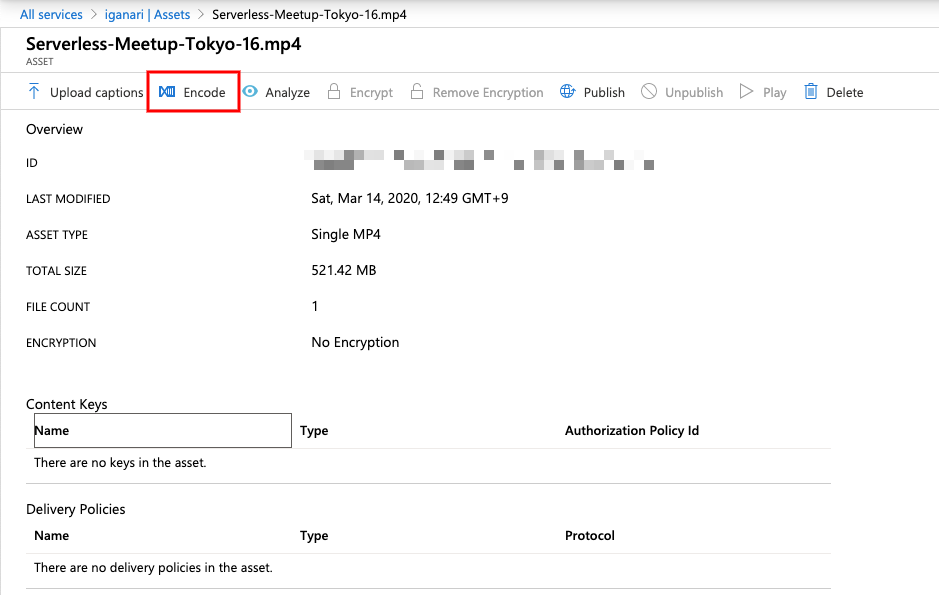Open the iganari | Assets breadcrumb
Image resolution: width=939 pixels, height=595 pixels.
tap(147, 14)
